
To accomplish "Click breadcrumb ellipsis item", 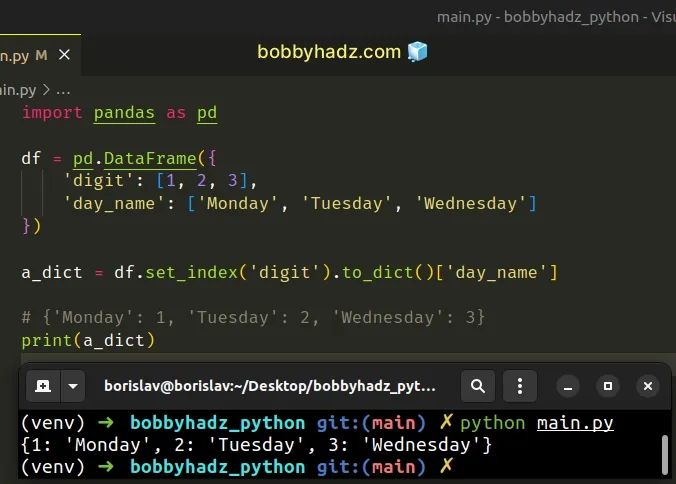I will 63,91.
